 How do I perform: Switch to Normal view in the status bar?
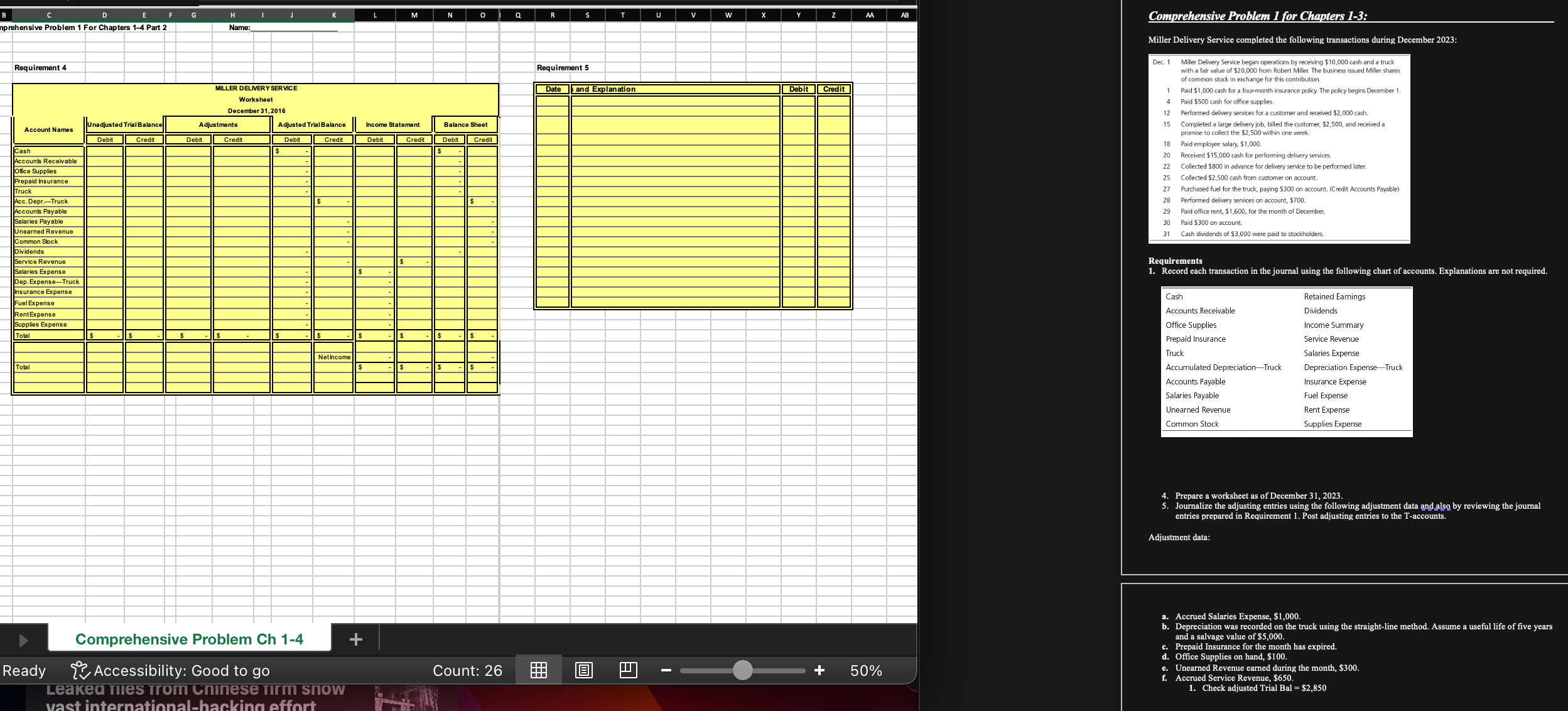click(x=538, y=670)
